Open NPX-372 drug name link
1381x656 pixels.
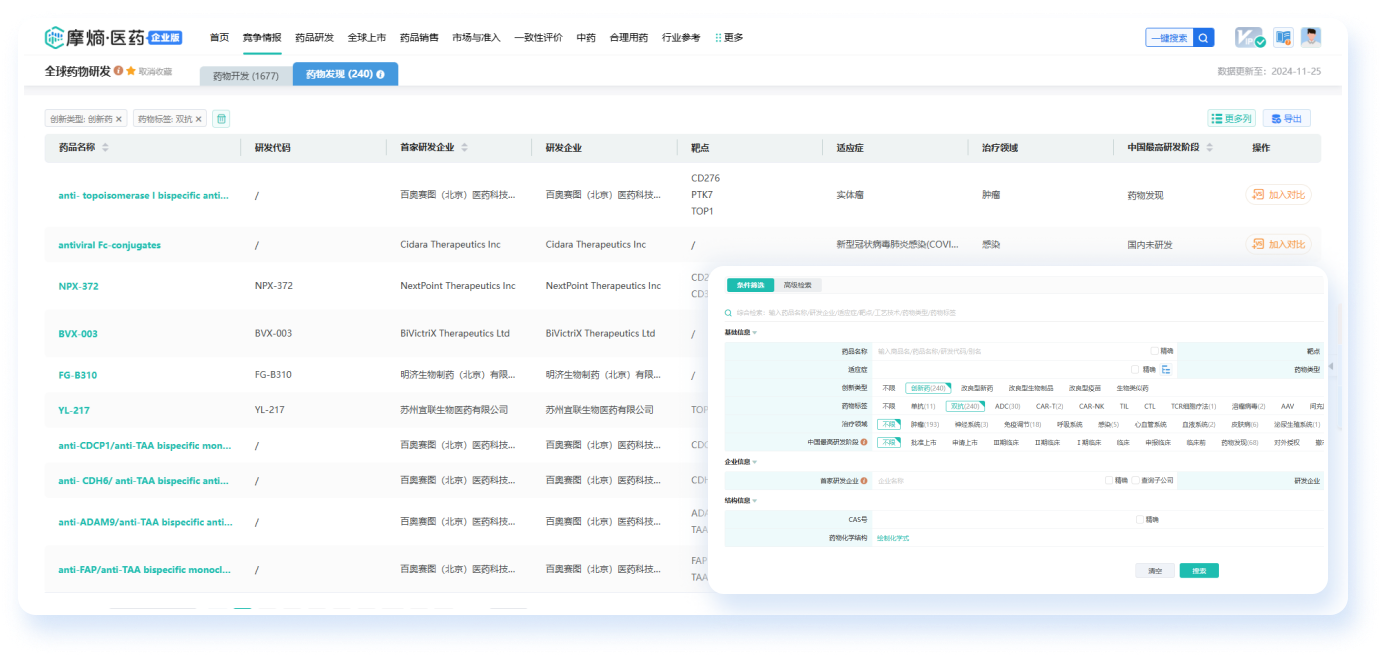(x=79, y=286)
